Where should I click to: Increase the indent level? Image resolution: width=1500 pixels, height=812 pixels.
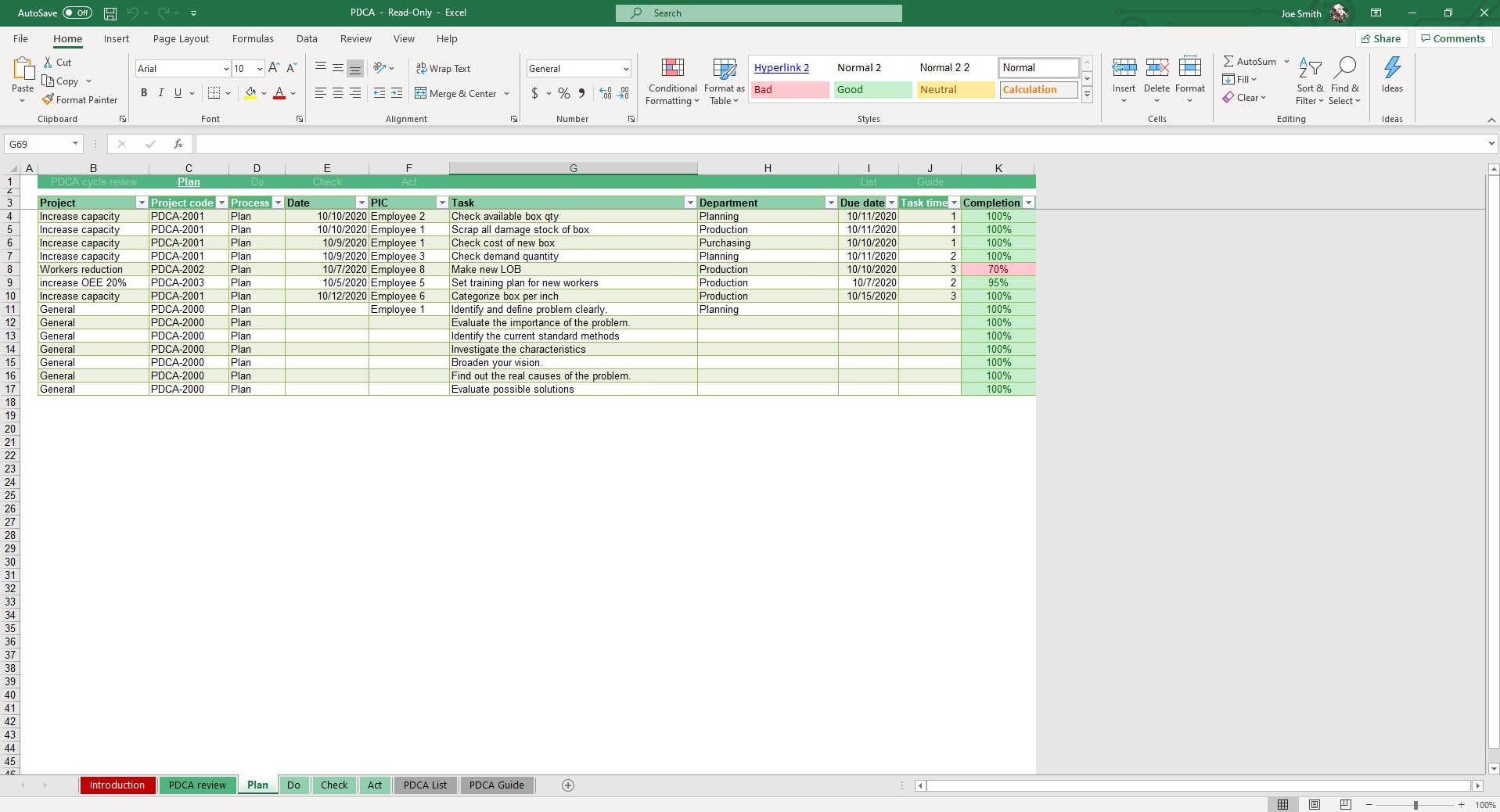(x=397, y=93)
